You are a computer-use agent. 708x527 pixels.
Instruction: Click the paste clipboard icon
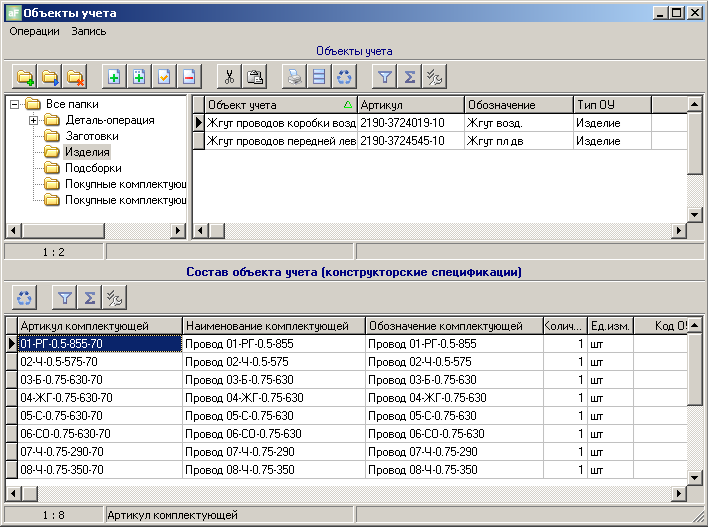tap(255, 76)
